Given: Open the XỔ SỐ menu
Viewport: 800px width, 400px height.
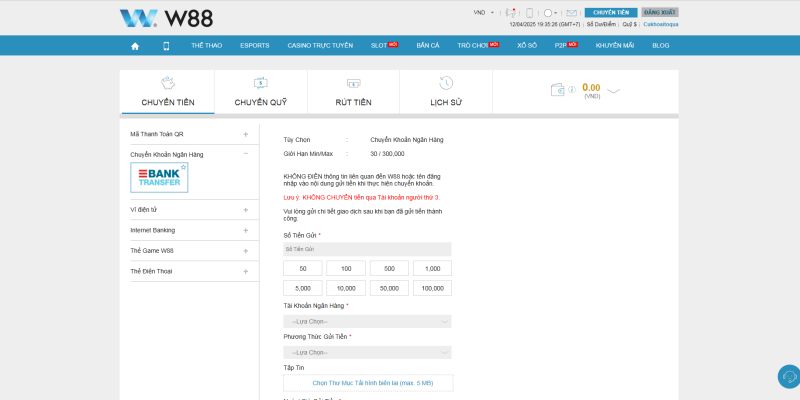Looking at the screenshot, I should [527, 45].
